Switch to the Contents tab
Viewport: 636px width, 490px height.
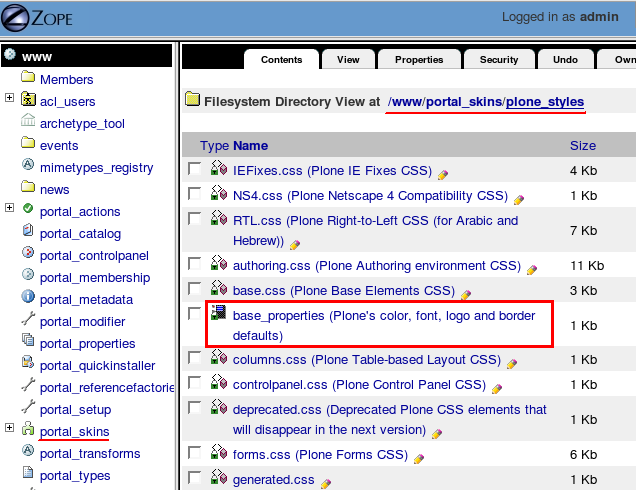(281, 60)
